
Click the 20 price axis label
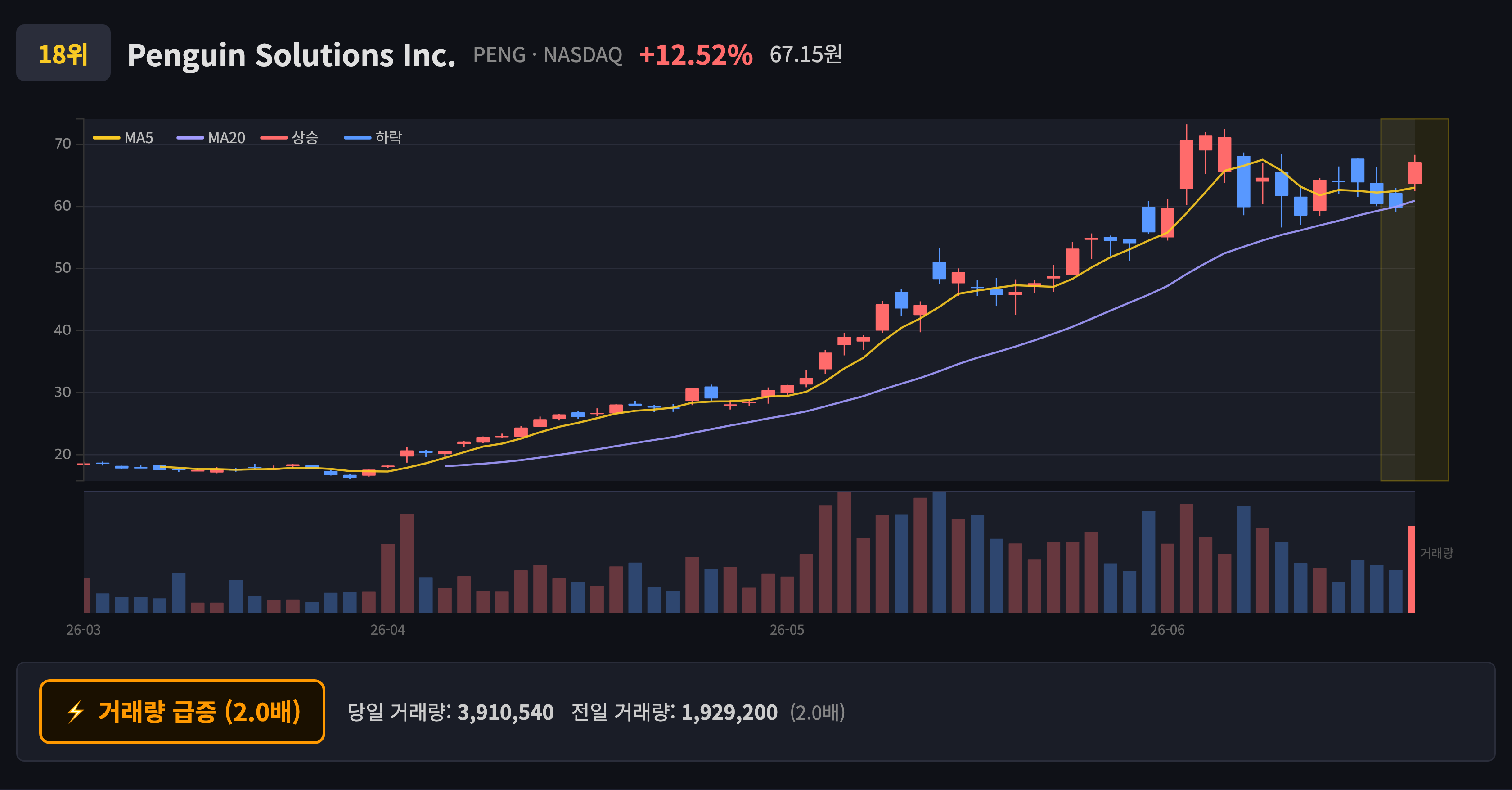[x=63, y=454]
